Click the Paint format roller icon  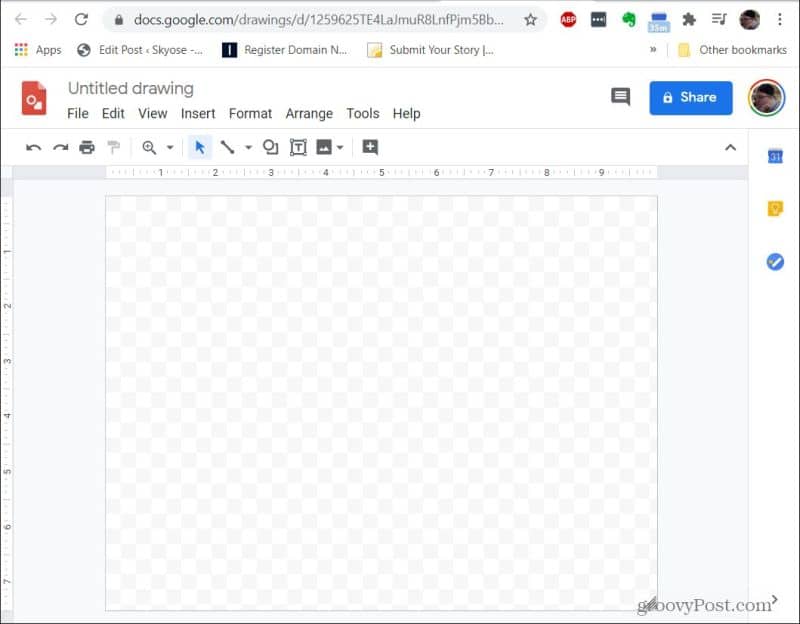tap(113, 147)
